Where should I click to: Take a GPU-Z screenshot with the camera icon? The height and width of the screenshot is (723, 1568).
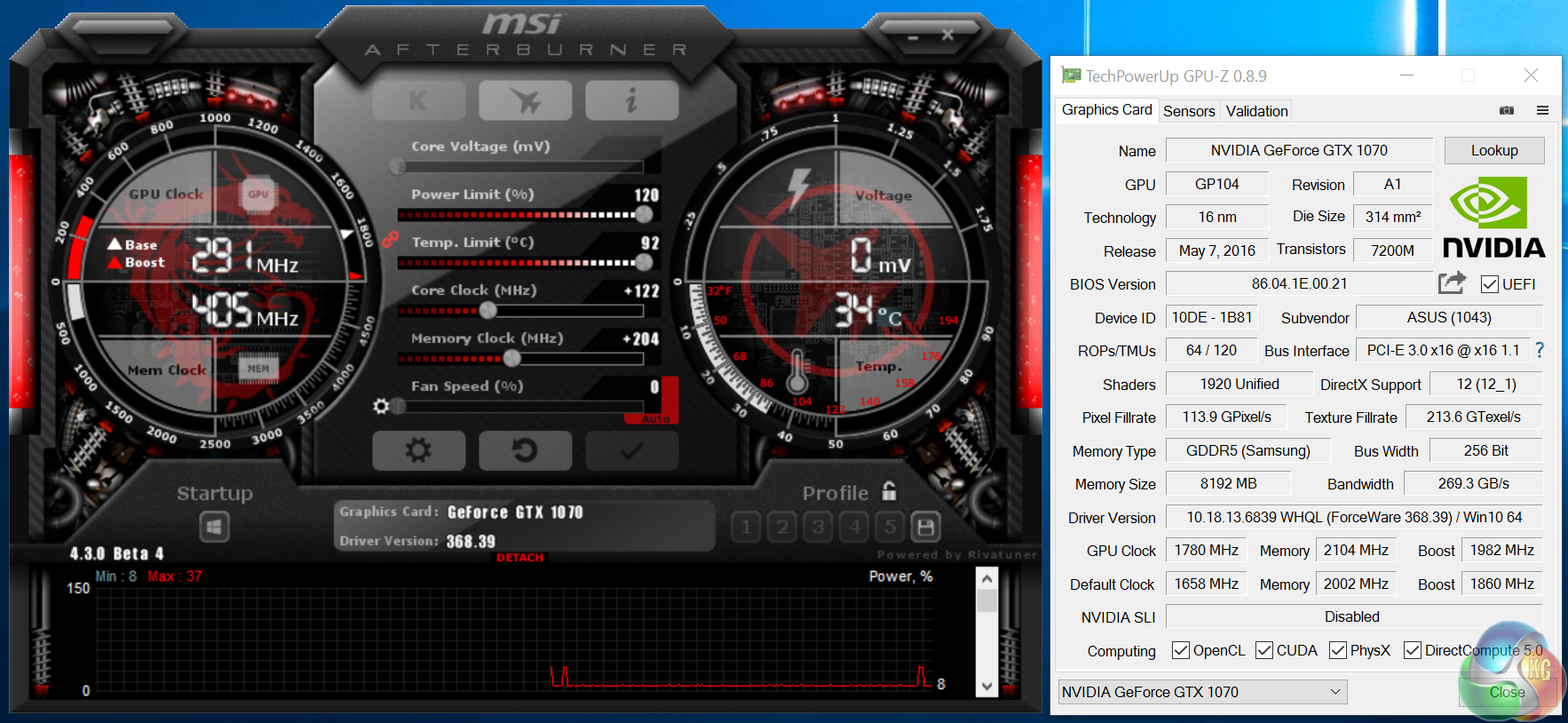(x=1507, y=110)
